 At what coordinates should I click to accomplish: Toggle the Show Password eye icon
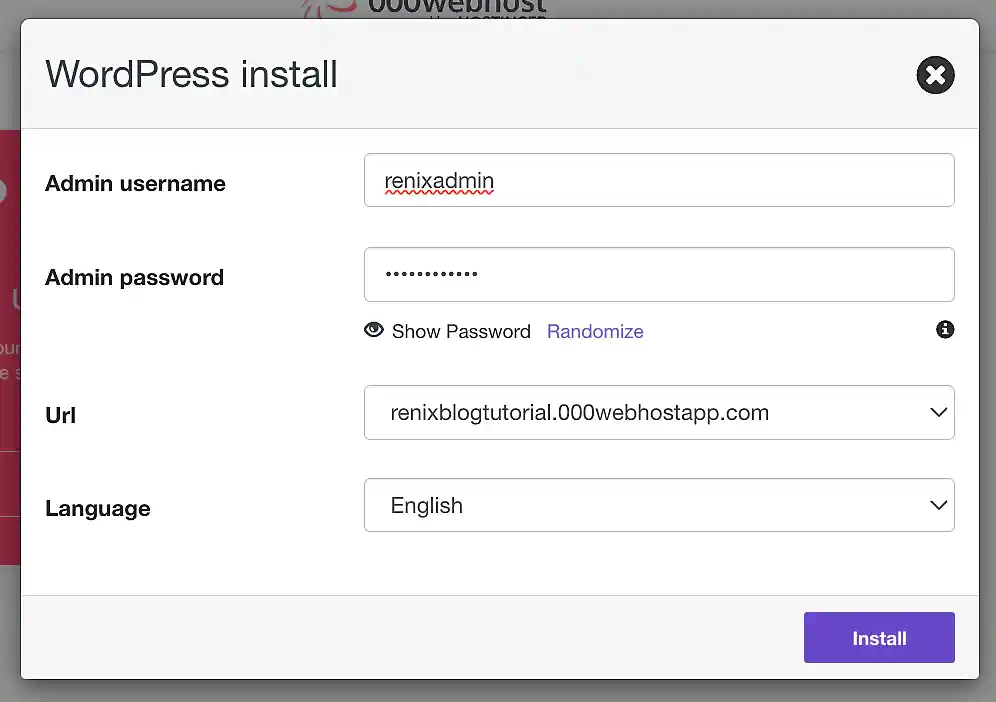coord(374,330)
